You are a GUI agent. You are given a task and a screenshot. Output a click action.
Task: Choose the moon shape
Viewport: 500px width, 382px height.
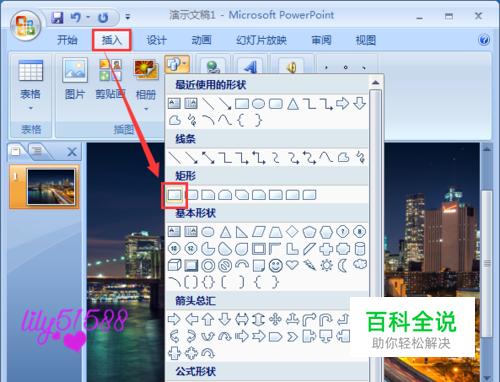coord(342,266)
